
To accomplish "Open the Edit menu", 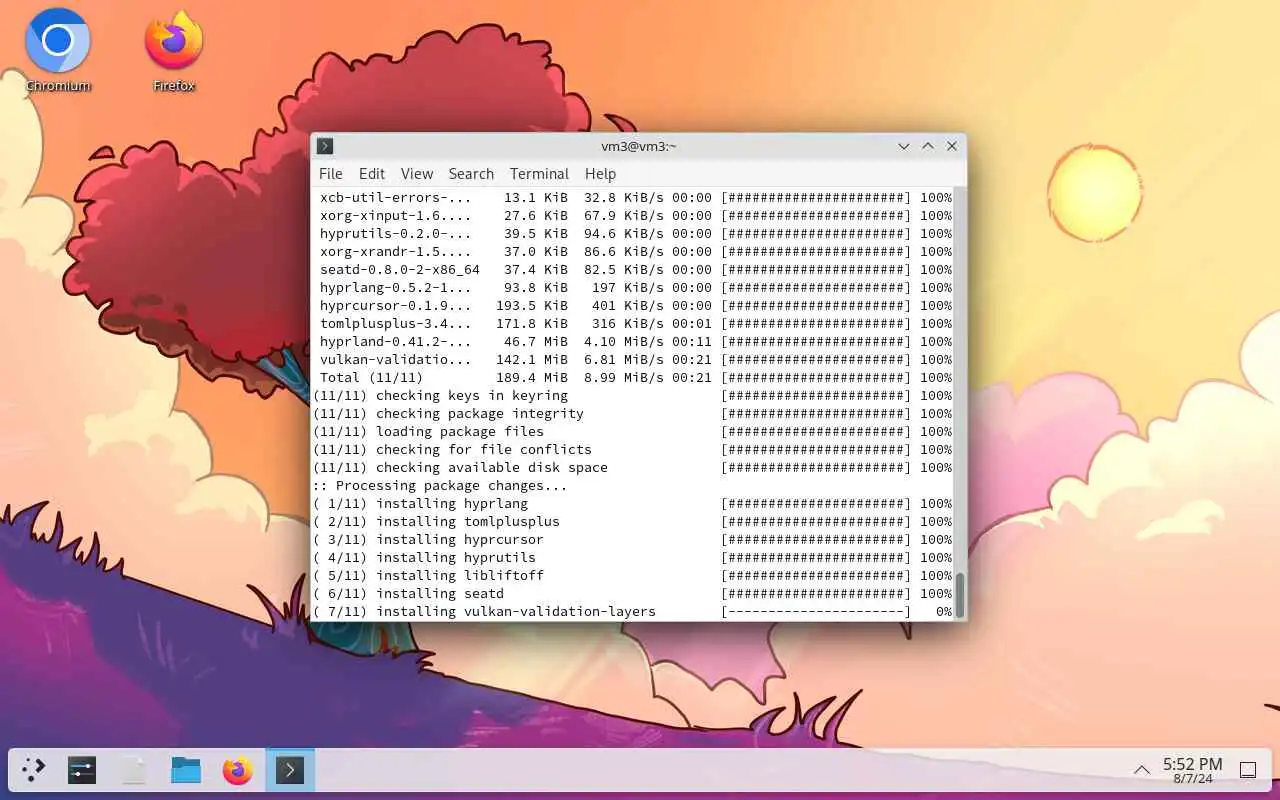I will pyautogui.click(x=372, y=174).
